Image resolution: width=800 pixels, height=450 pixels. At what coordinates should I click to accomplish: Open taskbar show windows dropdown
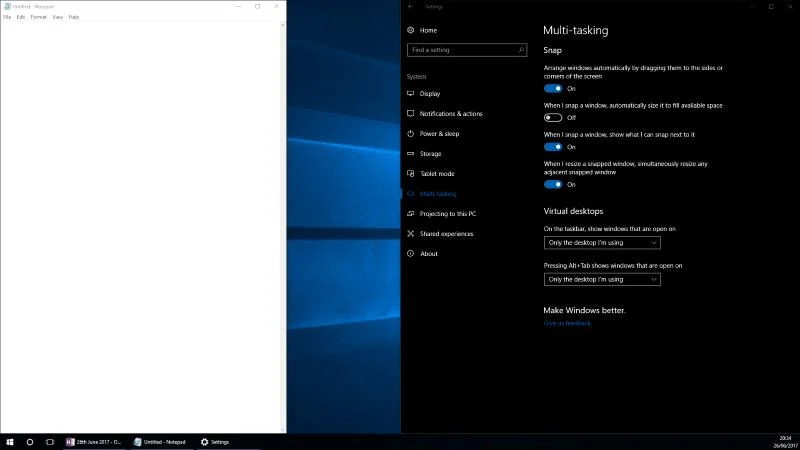click(x=602, y=243)
